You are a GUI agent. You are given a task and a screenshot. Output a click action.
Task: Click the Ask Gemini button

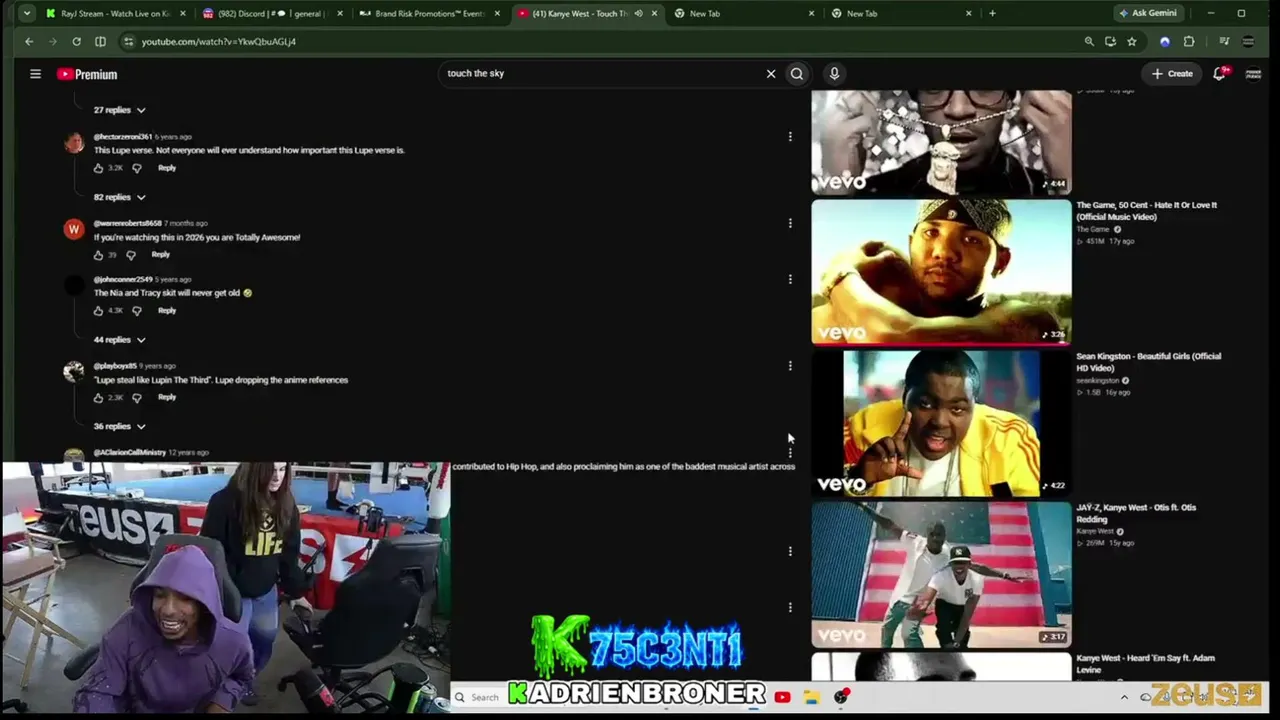[1148, 14]
